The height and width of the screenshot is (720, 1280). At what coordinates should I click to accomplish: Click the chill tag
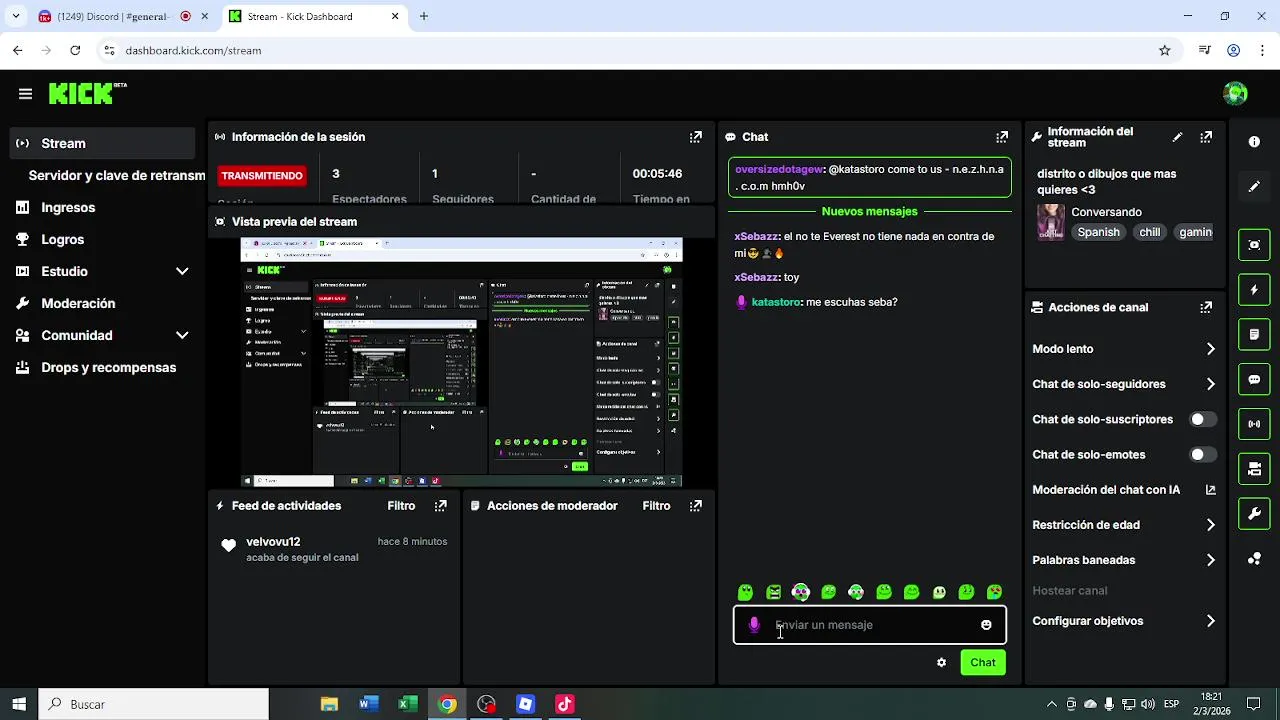(1150, 232)
